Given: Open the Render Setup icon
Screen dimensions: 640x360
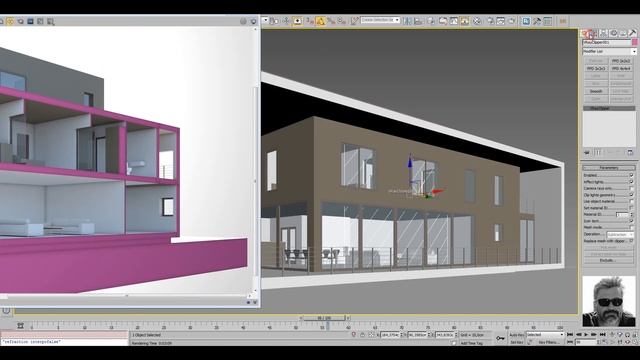Looking at the screenshot, I should pos(491,21).
